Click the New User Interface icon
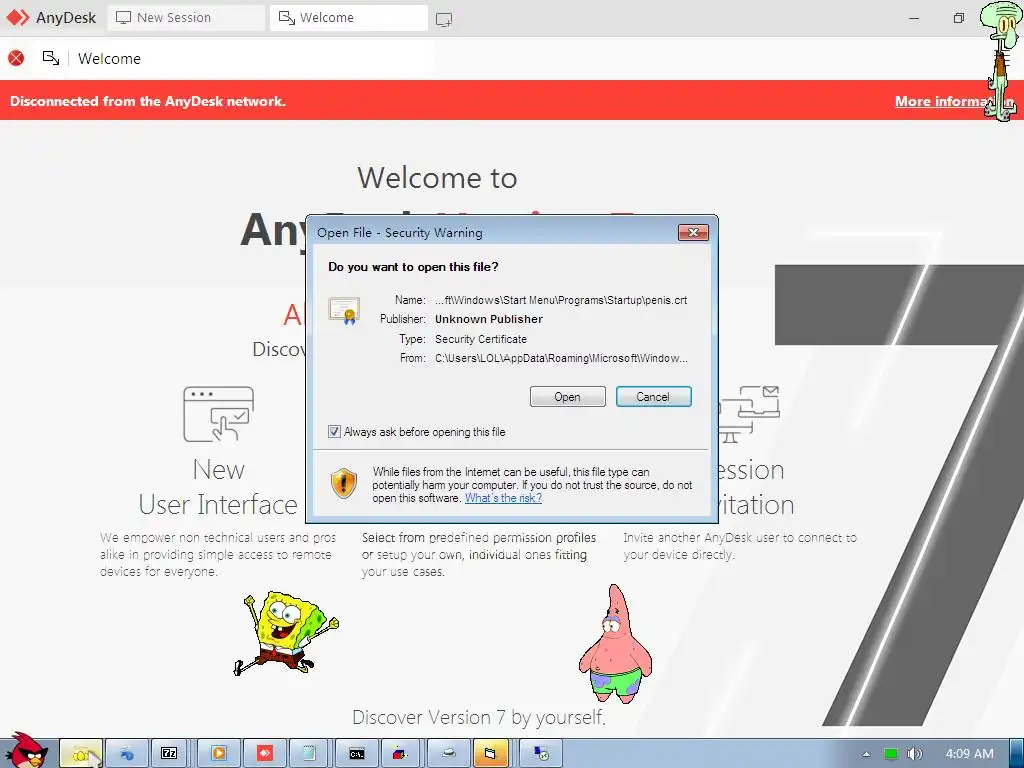The image size is (1024, 768). pyautogui.click(x=219, y=414)
